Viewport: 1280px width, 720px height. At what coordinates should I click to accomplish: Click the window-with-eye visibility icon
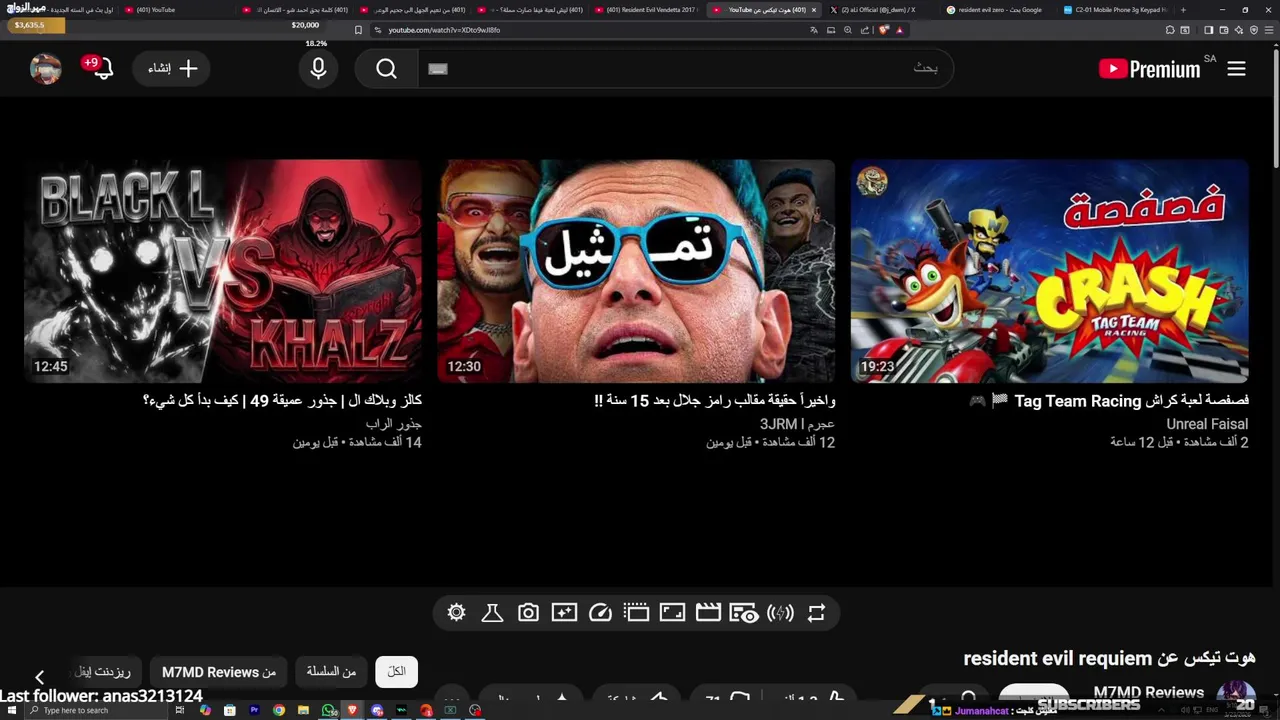pyautogui.click(x=744, y=613)
